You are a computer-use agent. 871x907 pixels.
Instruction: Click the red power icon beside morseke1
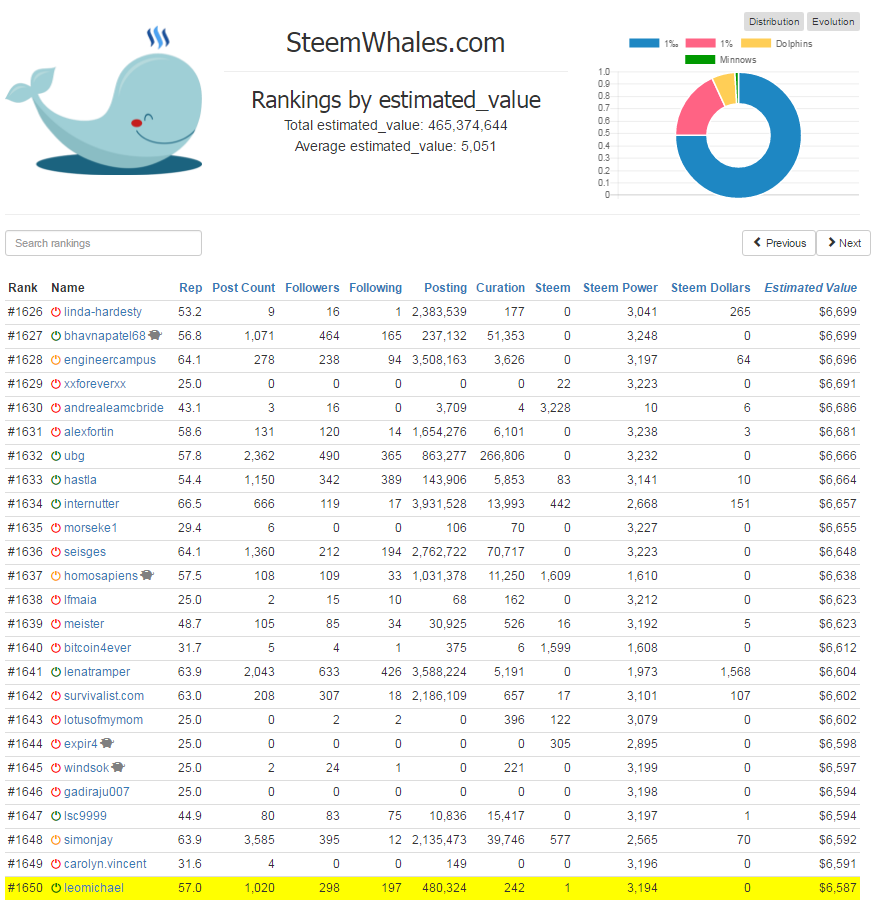click(56, 528)
